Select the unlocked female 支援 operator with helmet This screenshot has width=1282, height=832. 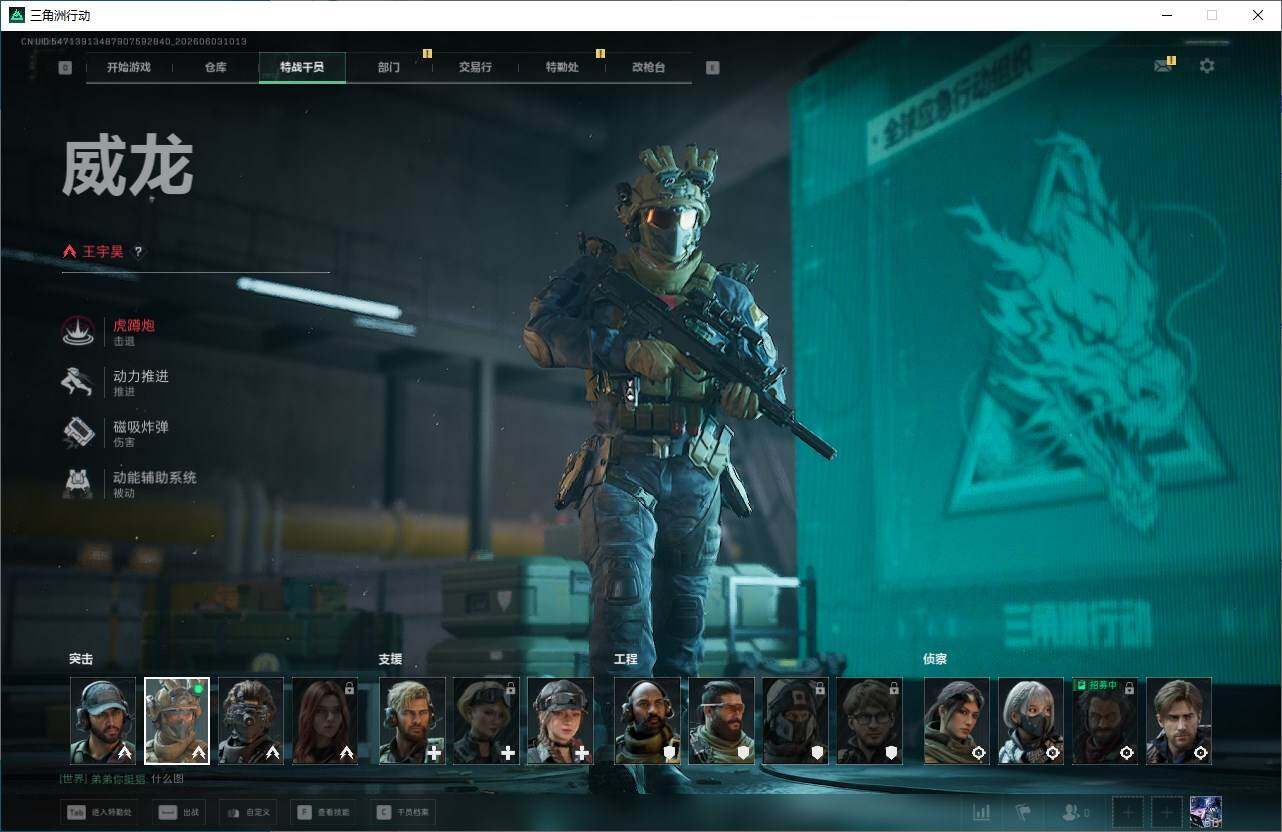coord(560,721)
